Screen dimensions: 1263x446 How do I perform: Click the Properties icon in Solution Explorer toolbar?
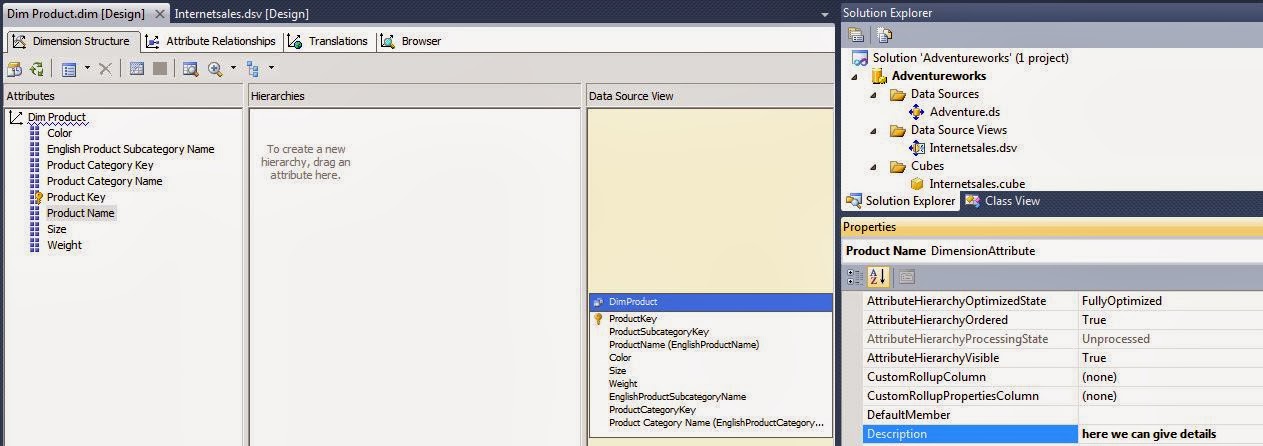pyautogui.click(x=856, y=35)
